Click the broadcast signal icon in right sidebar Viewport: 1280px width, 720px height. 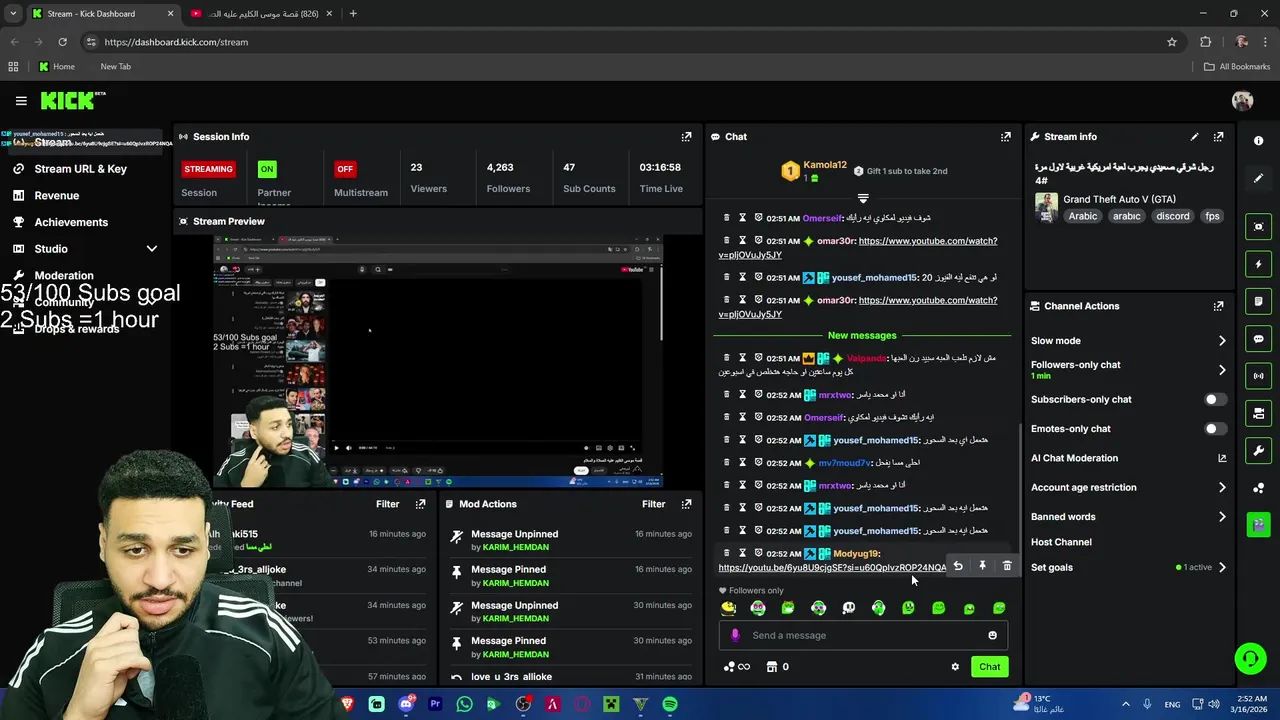[x=1259, y=376]
